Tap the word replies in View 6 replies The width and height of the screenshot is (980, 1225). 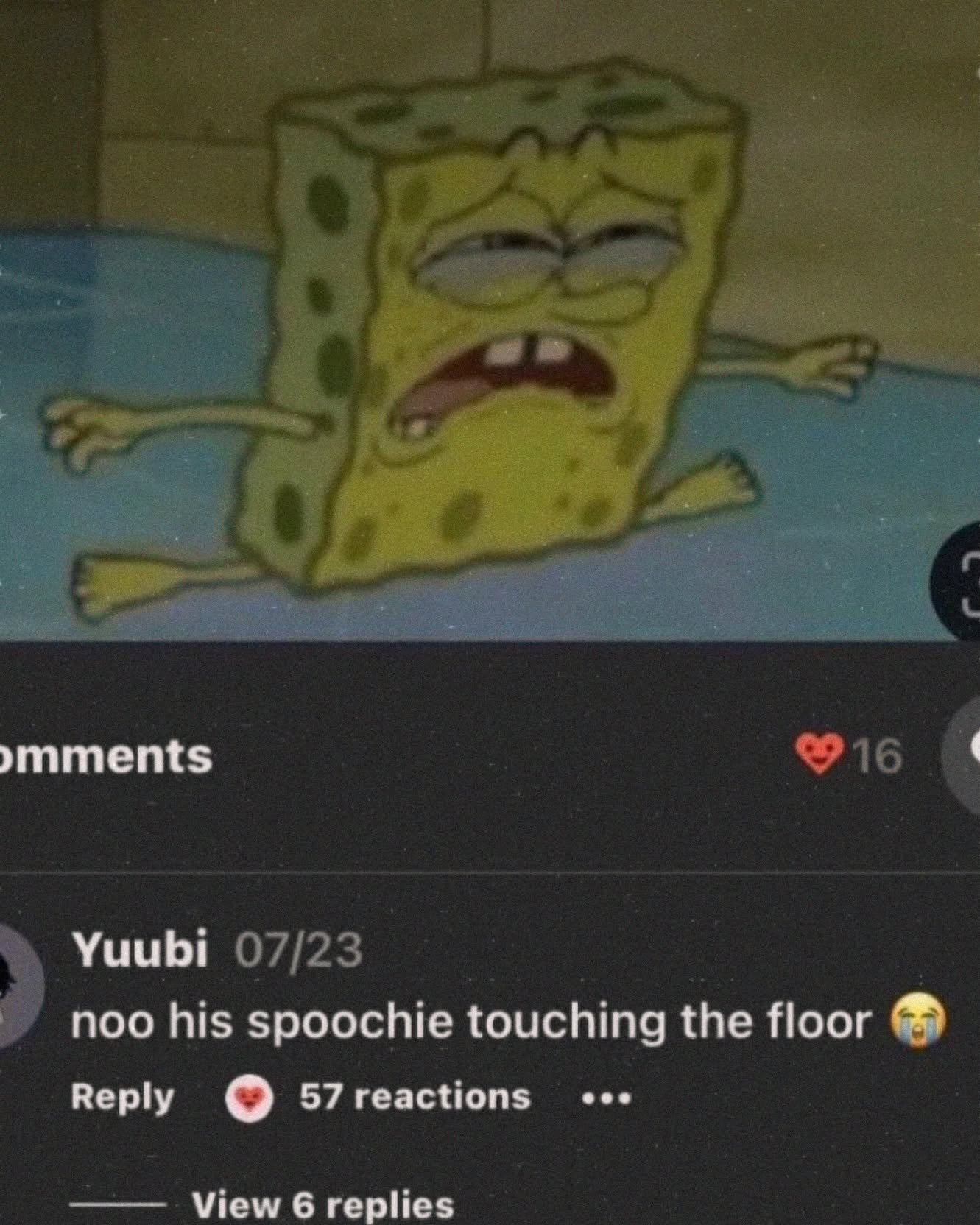tap(389, 1206)
